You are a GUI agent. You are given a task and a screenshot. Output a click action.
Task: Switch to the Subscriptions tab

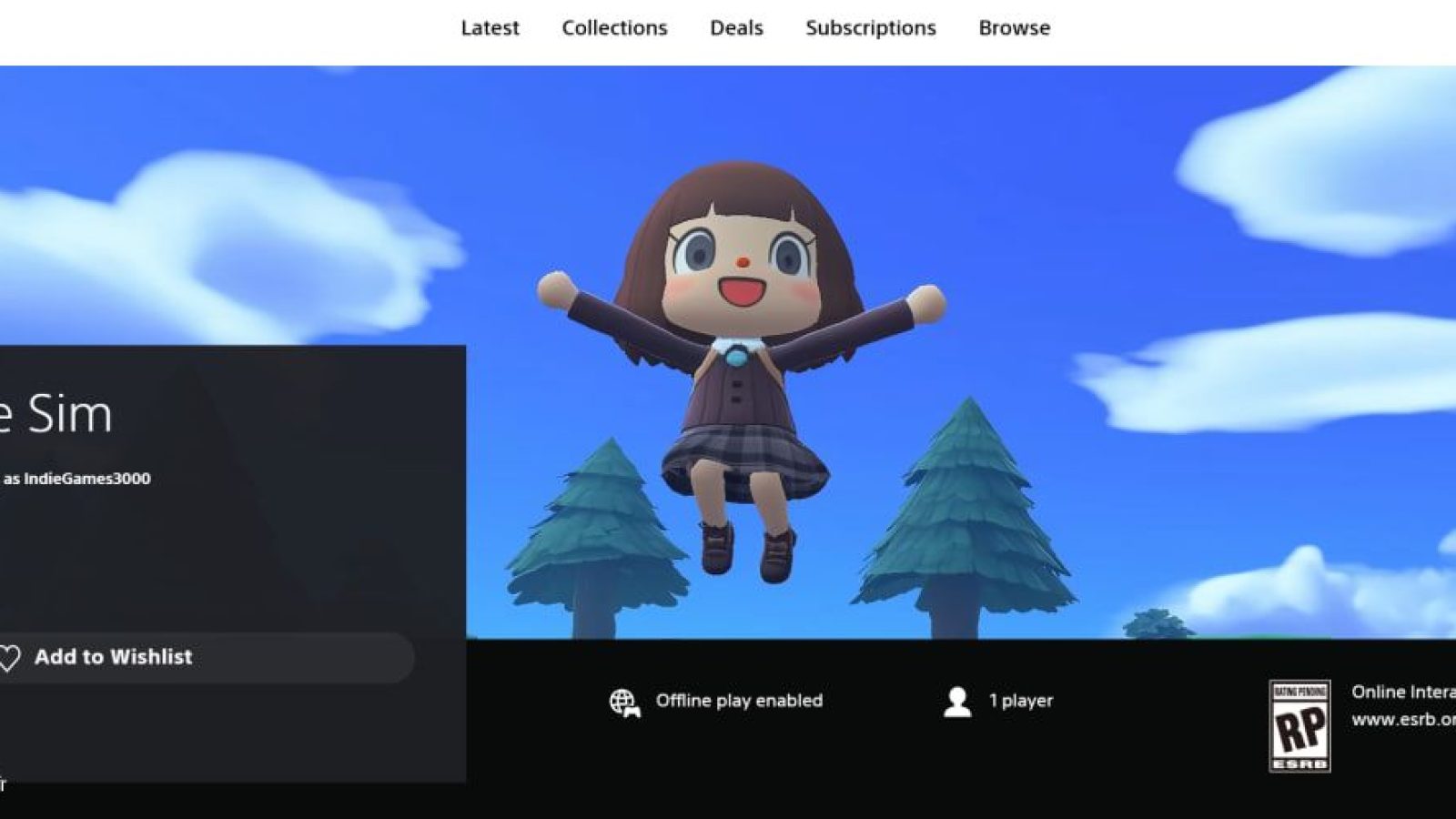870,28
